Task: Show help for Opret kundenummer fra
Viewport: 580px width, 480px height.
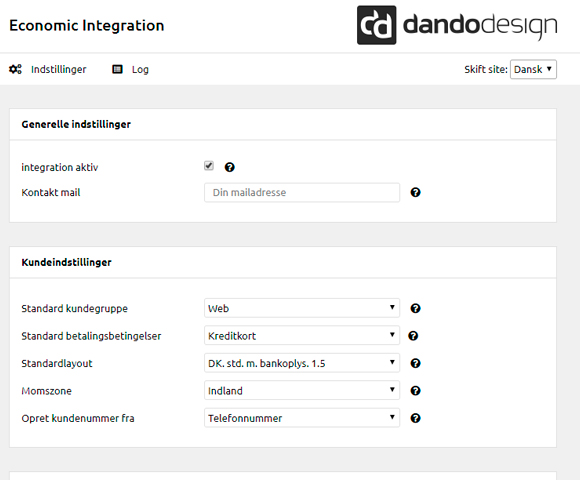Action: coord(415,418)
